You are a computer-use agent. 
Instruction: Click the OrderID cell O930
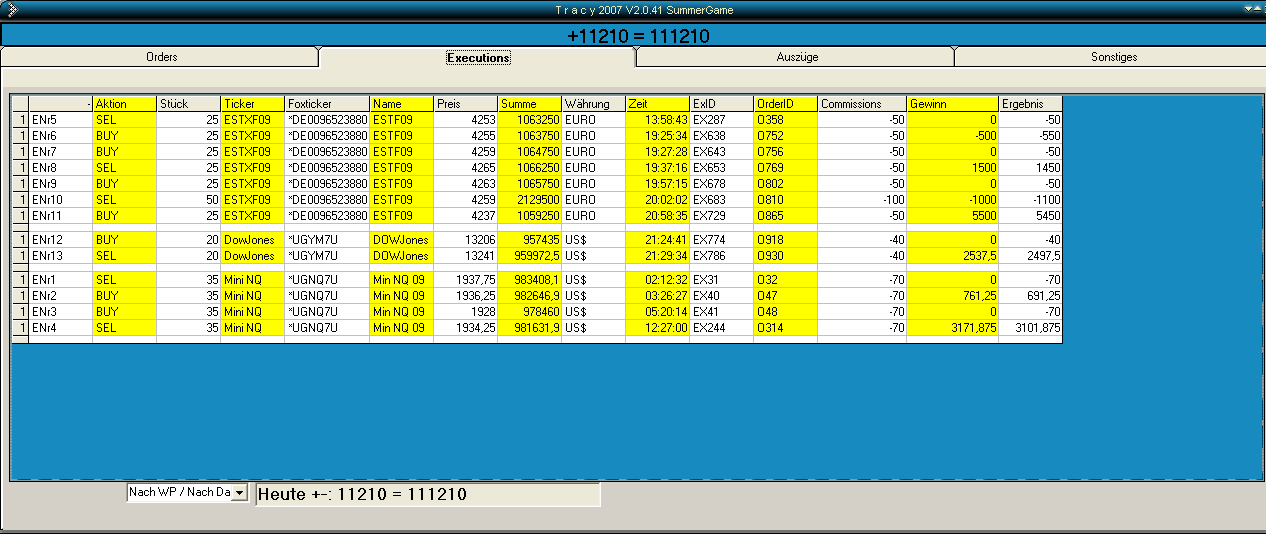pyautogui.click(x=785, y=256)
